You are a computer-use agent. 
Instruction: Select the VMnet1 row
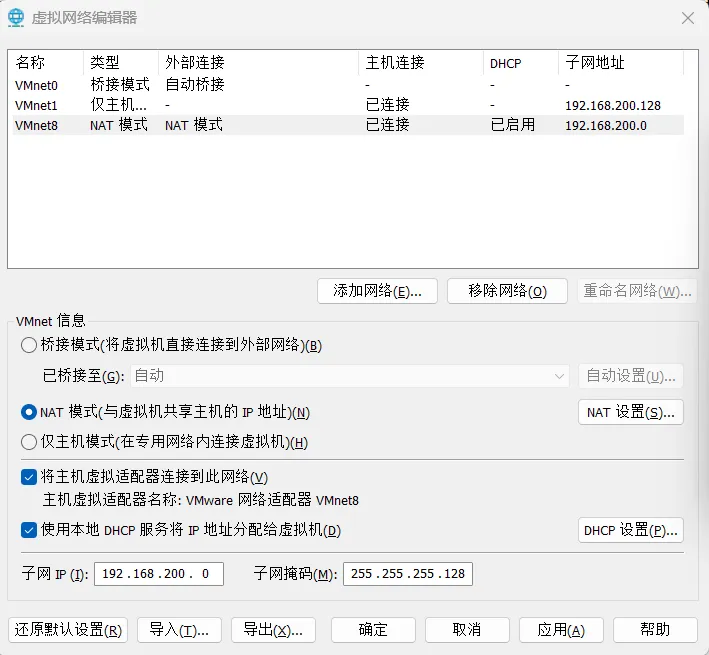click(x=348, y=105)
